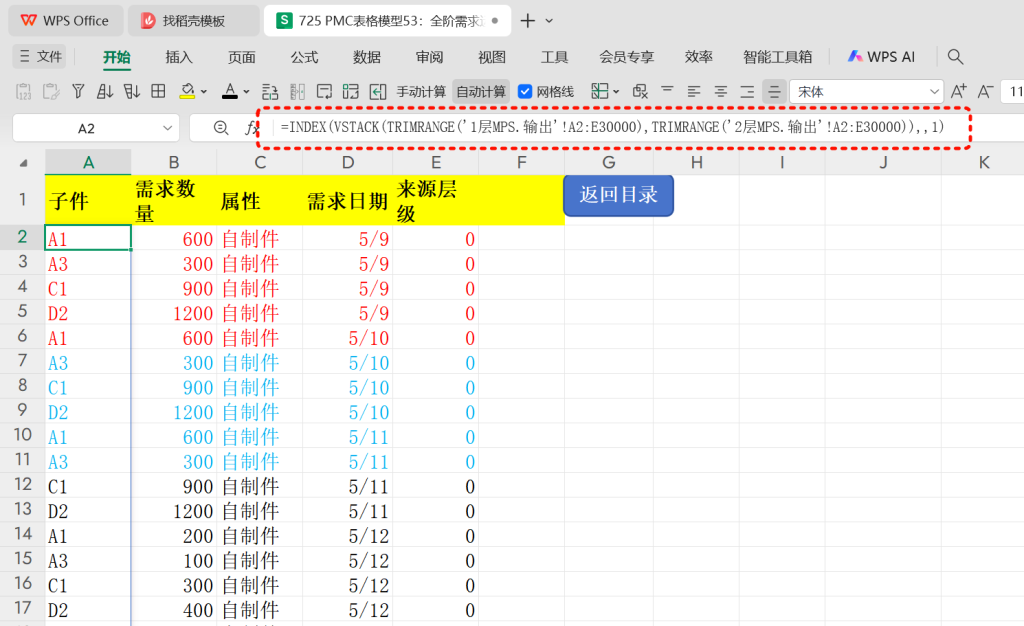Apply the black font color A
This screenshot has height=626, width=1024.
pyautogui.click(x=230, y=91)
